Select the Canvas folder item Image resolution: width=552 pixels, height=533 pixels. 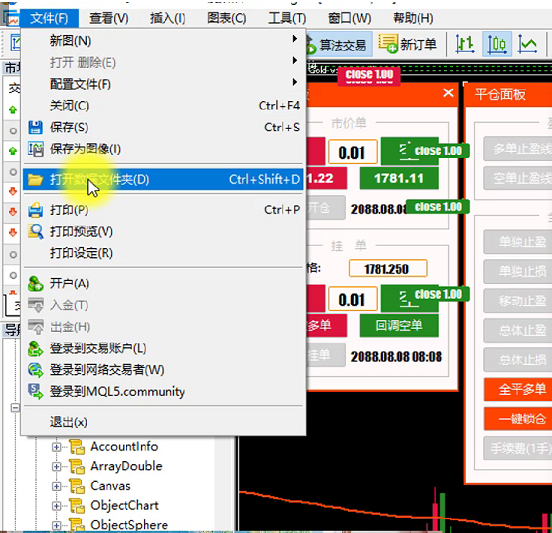tap(100, 486)
